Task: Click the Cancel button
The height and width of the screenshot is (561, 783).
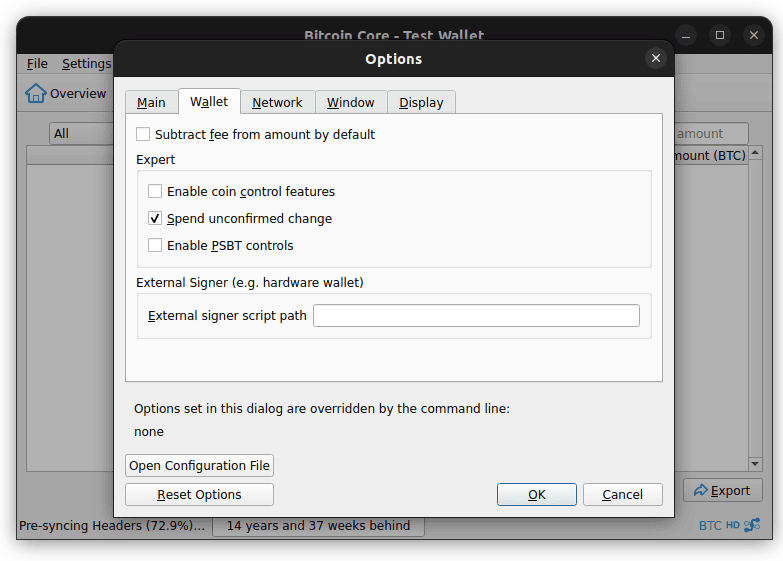Action: (x=623, y=495)
